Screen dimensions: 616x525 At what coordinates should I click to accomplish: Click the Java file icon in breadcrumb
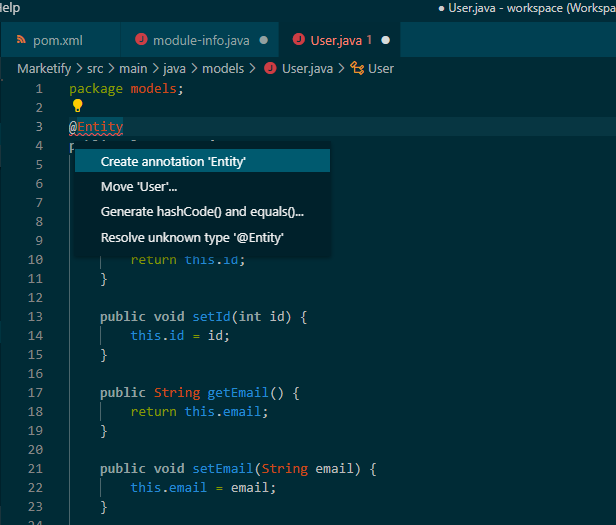tap(270, 68)
